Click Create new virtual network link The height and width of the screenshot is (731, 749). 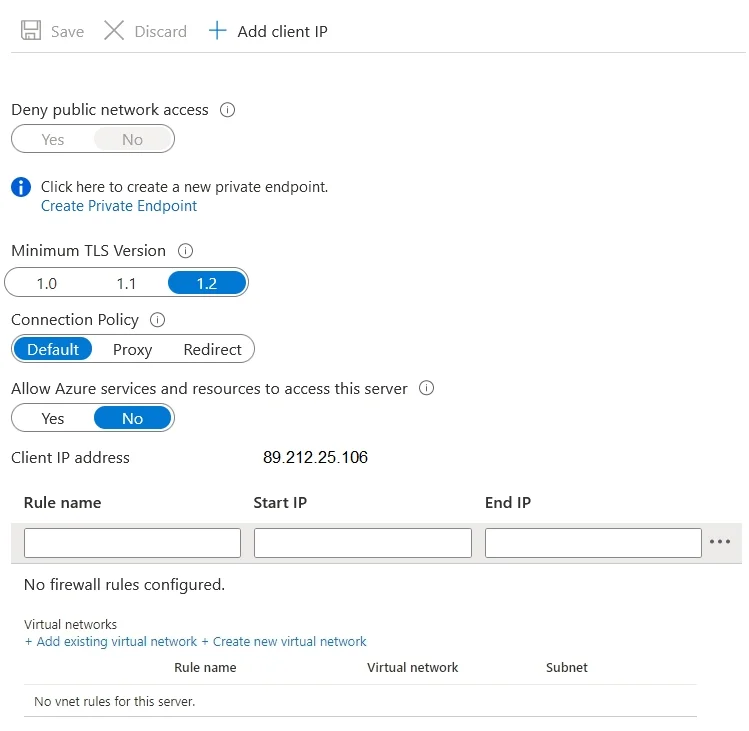[284, 641]
